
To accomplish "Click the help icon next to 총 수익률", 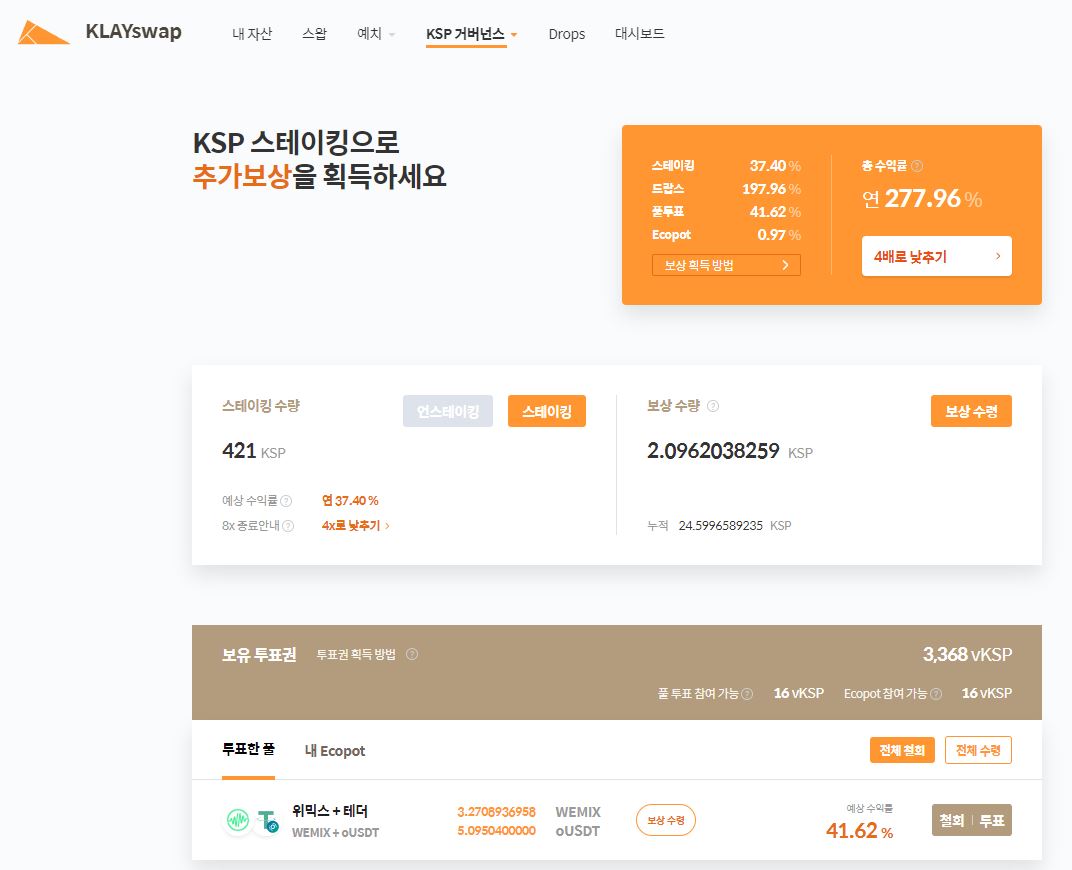I will (917, 166).
